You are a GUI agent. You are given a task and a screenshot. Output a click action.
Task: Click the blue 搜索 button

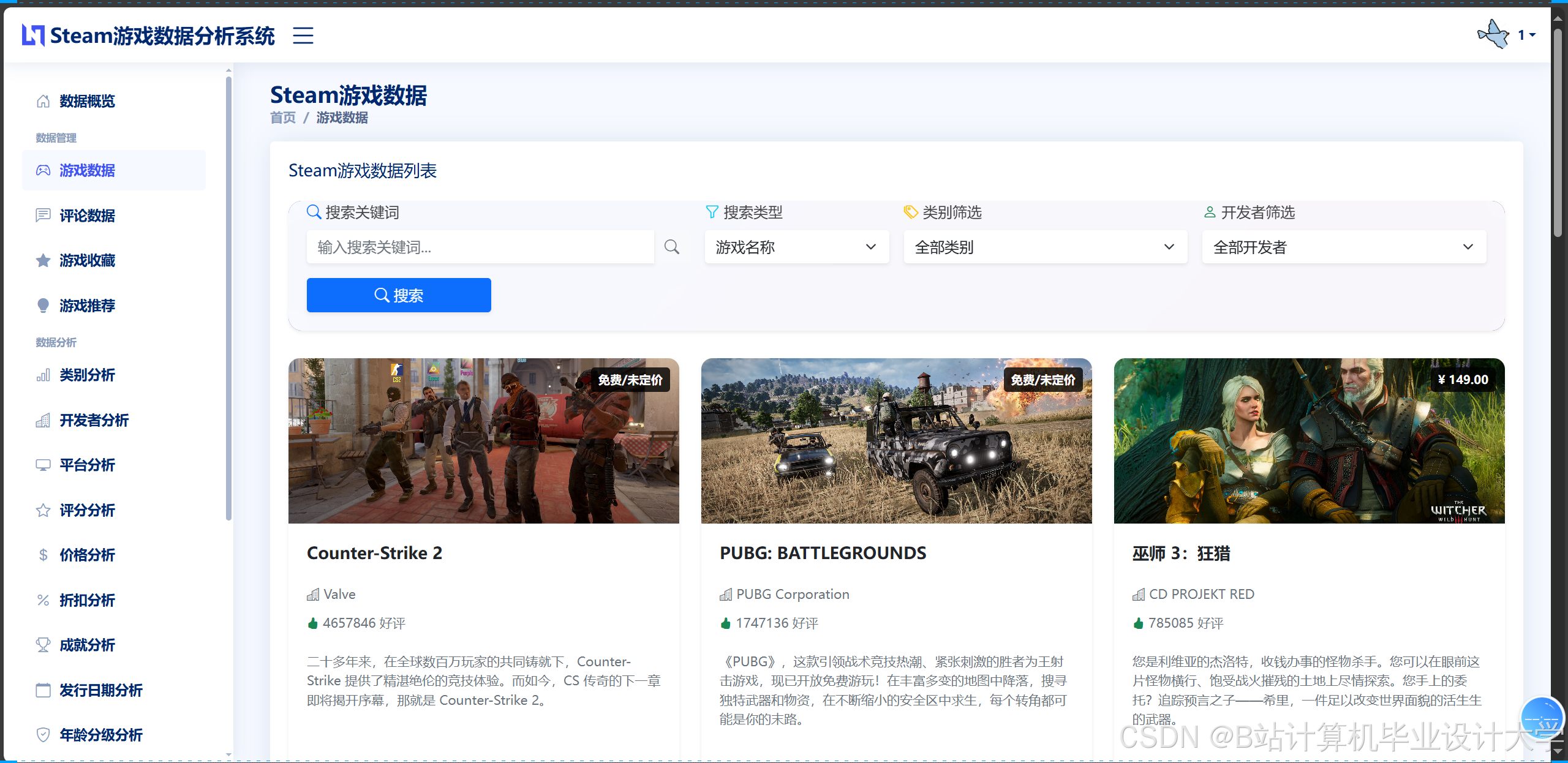[398, 295]
